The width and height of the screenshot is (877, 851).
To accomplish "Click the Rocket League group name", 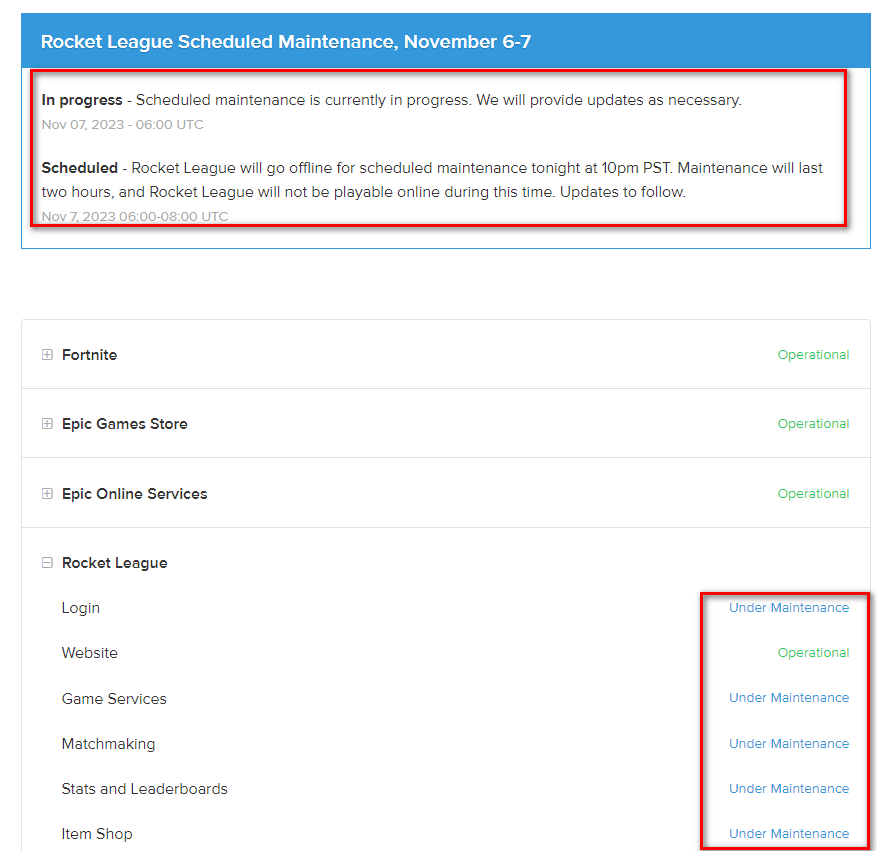I will pos(115,563).
